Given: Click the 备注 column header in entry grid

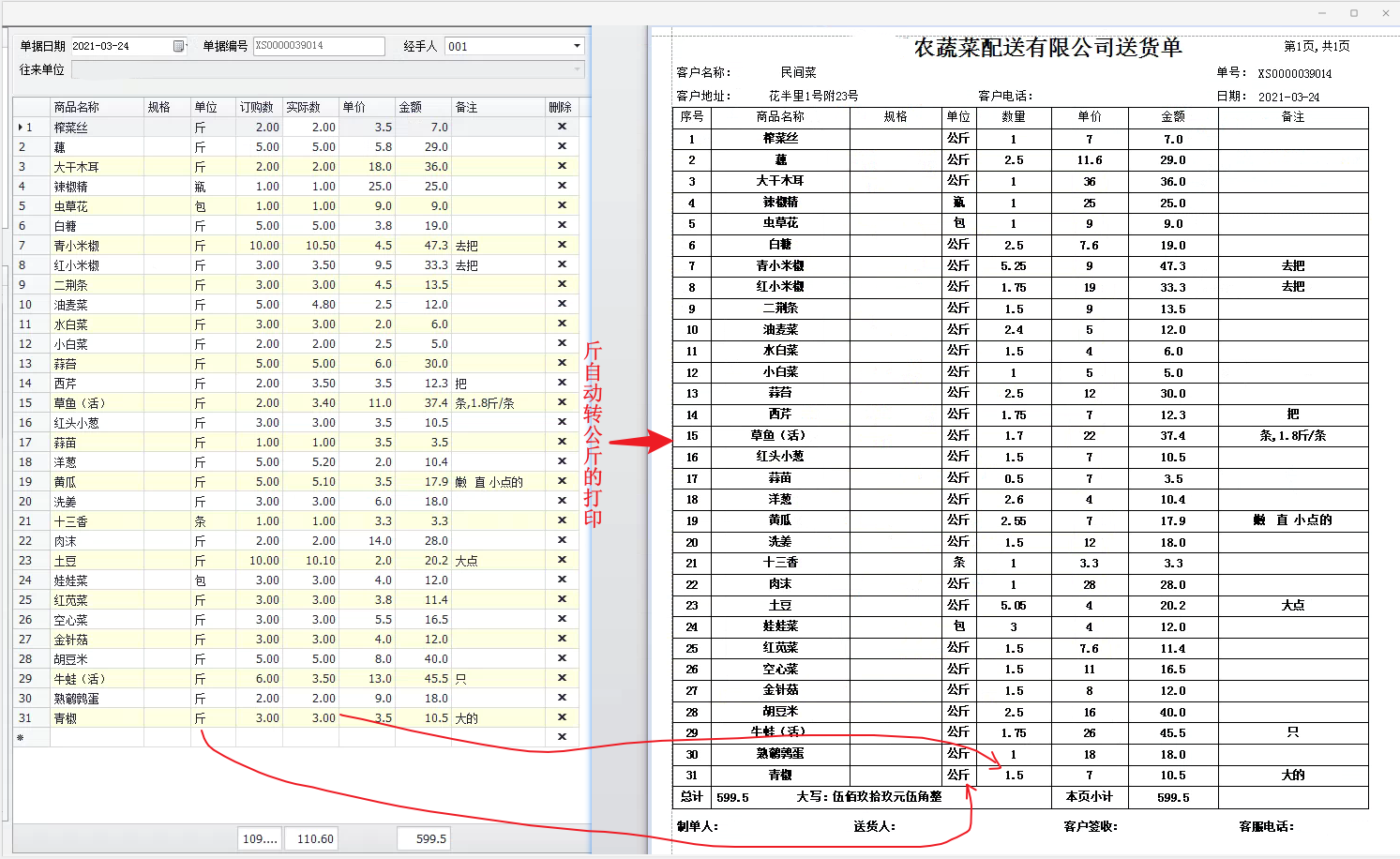Looking at the screenshot, I should click(498, 107).
